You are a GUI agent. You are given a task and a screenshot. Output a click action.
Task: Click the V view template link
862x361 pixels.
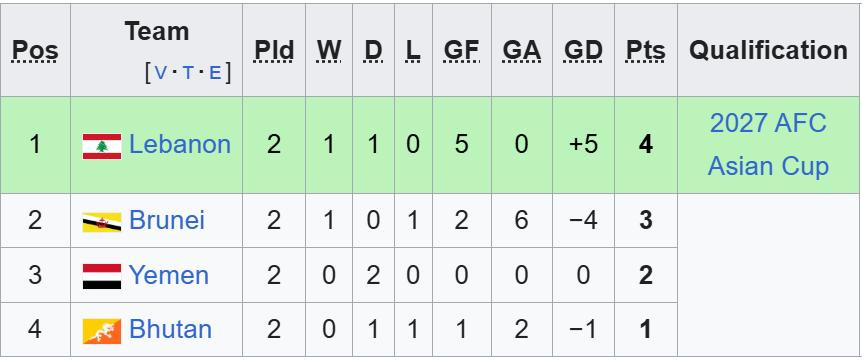coord(160,72)
